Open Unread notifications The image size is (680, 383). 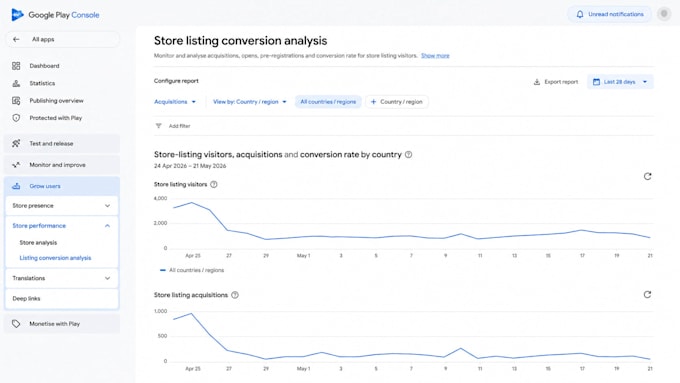609,14
